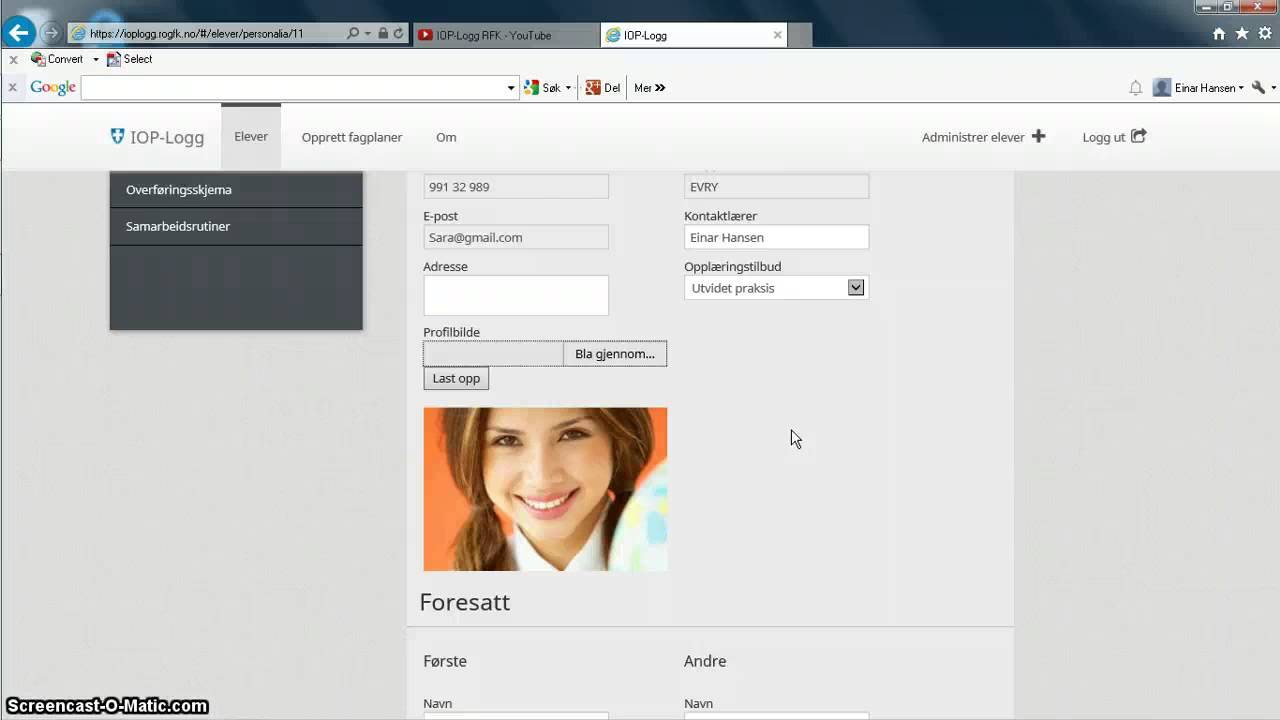Click the plus icon beside Administrer elever

(x=1038, y=136)
